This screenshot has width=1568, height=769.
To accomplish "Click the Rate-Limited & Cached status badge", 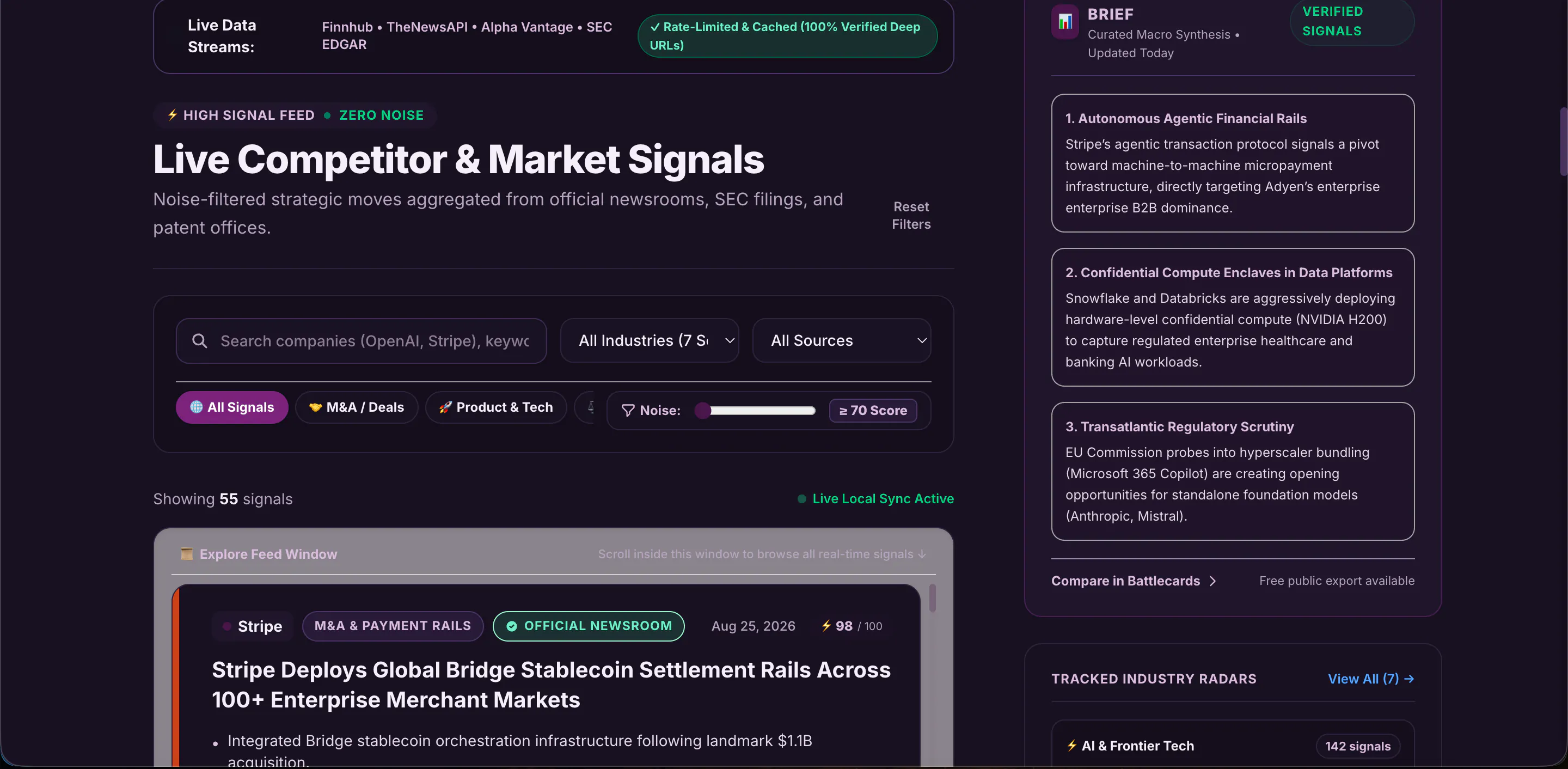I will [x=787, y=36].
